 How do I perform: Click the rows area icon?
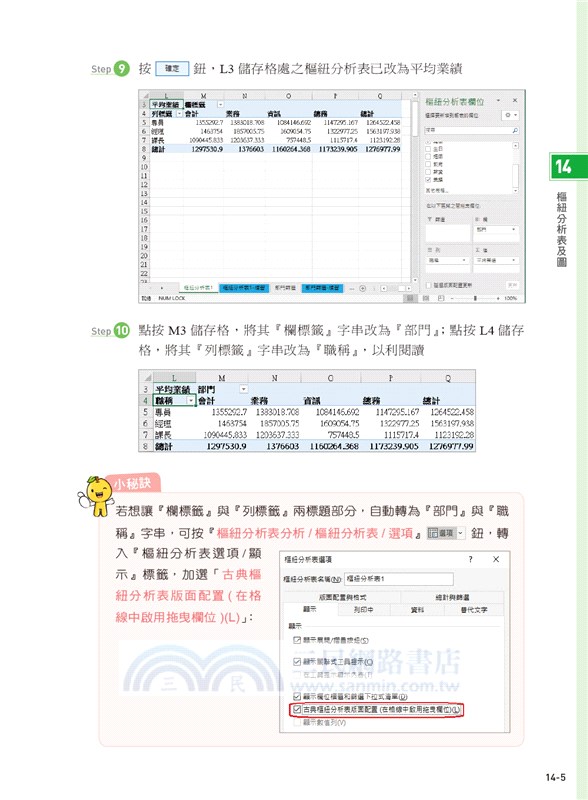click(x=430, y=250)
